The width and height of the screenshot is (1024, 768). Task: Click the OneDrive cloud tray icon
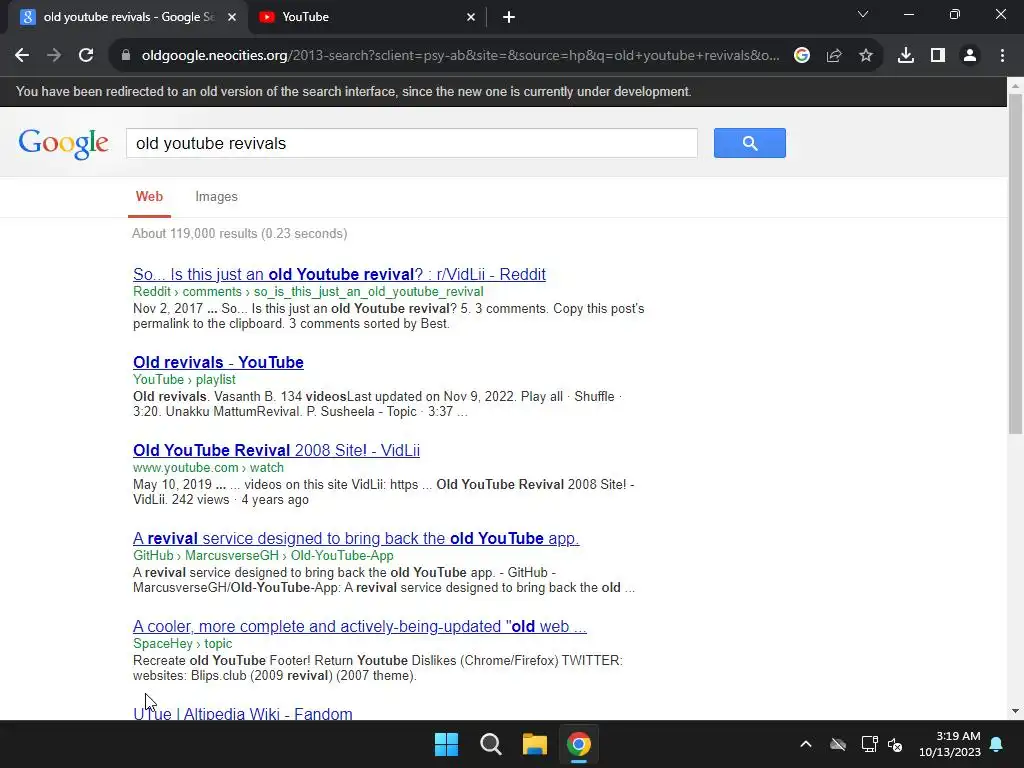[x=838, y=744]
